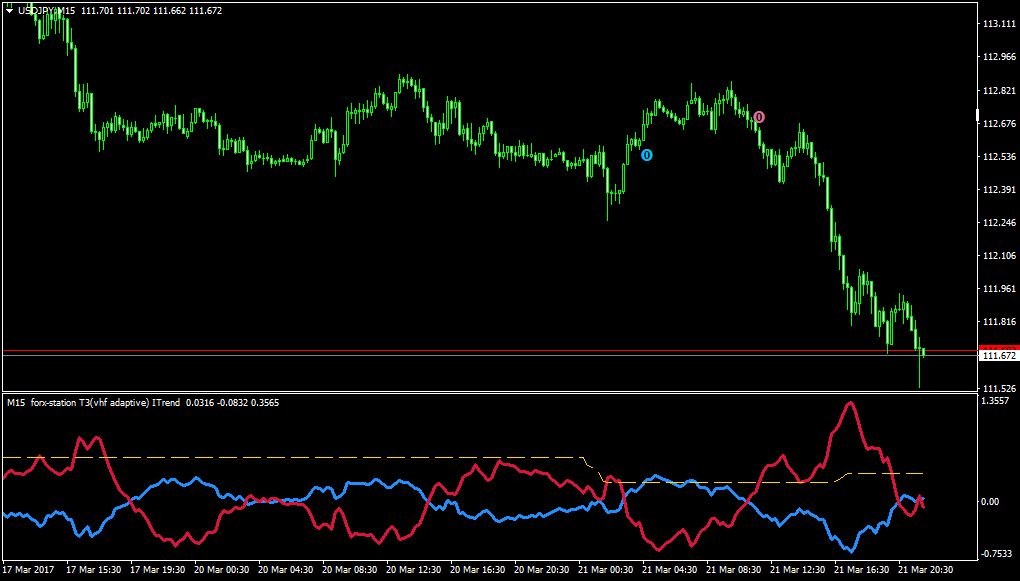Click the forx-station T3(vhf adaptive) ITrend label

tap(105, 403)
